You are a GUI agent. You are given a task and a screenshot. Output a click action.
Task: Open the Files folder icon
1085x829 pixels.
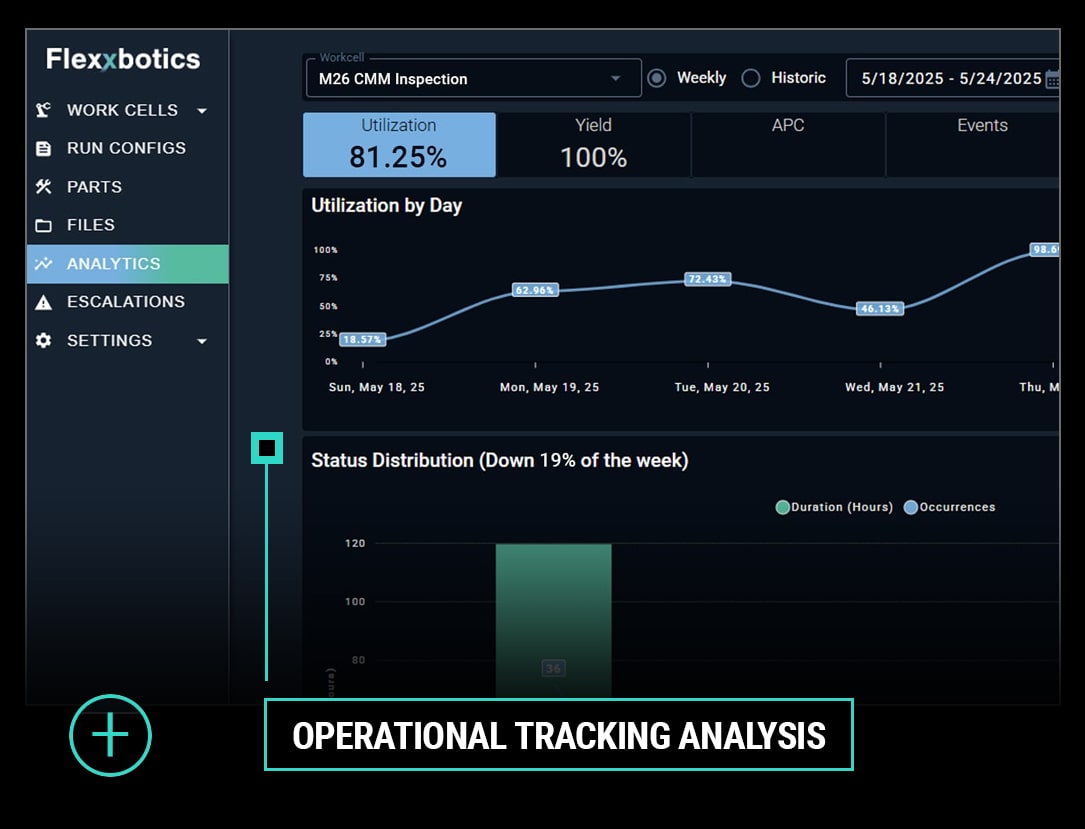pos(42,225)
